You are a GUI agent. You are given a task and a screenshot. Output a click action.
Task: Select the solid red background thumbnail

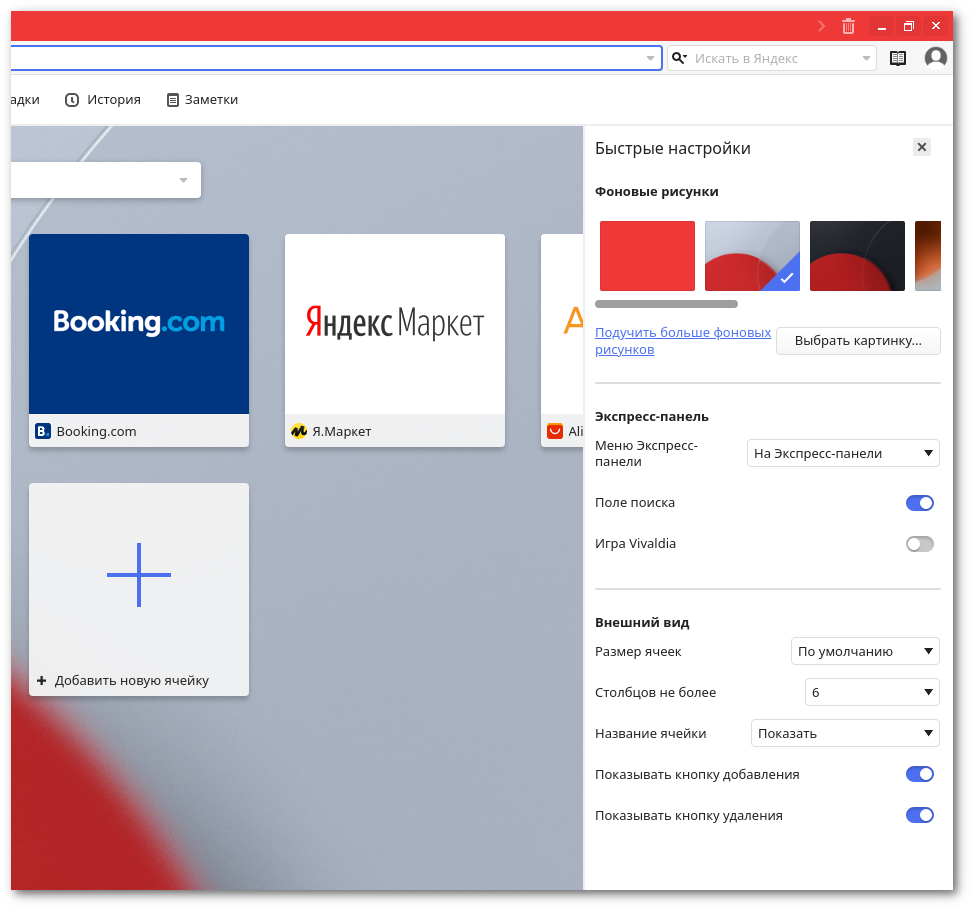(647, 255)
